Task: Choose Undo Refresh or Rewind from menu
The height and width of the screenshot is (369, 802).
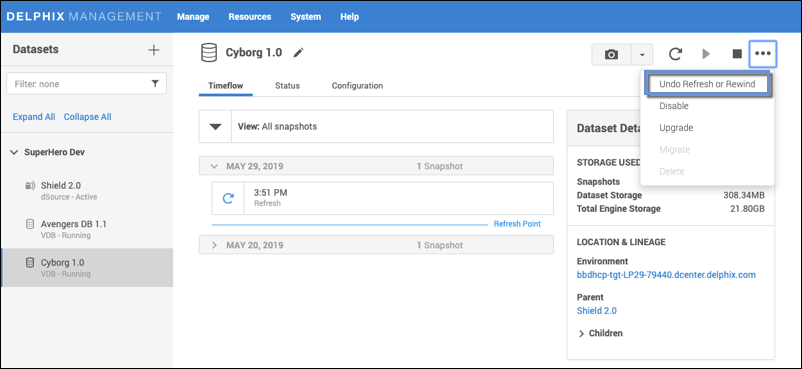Action: 707,84
